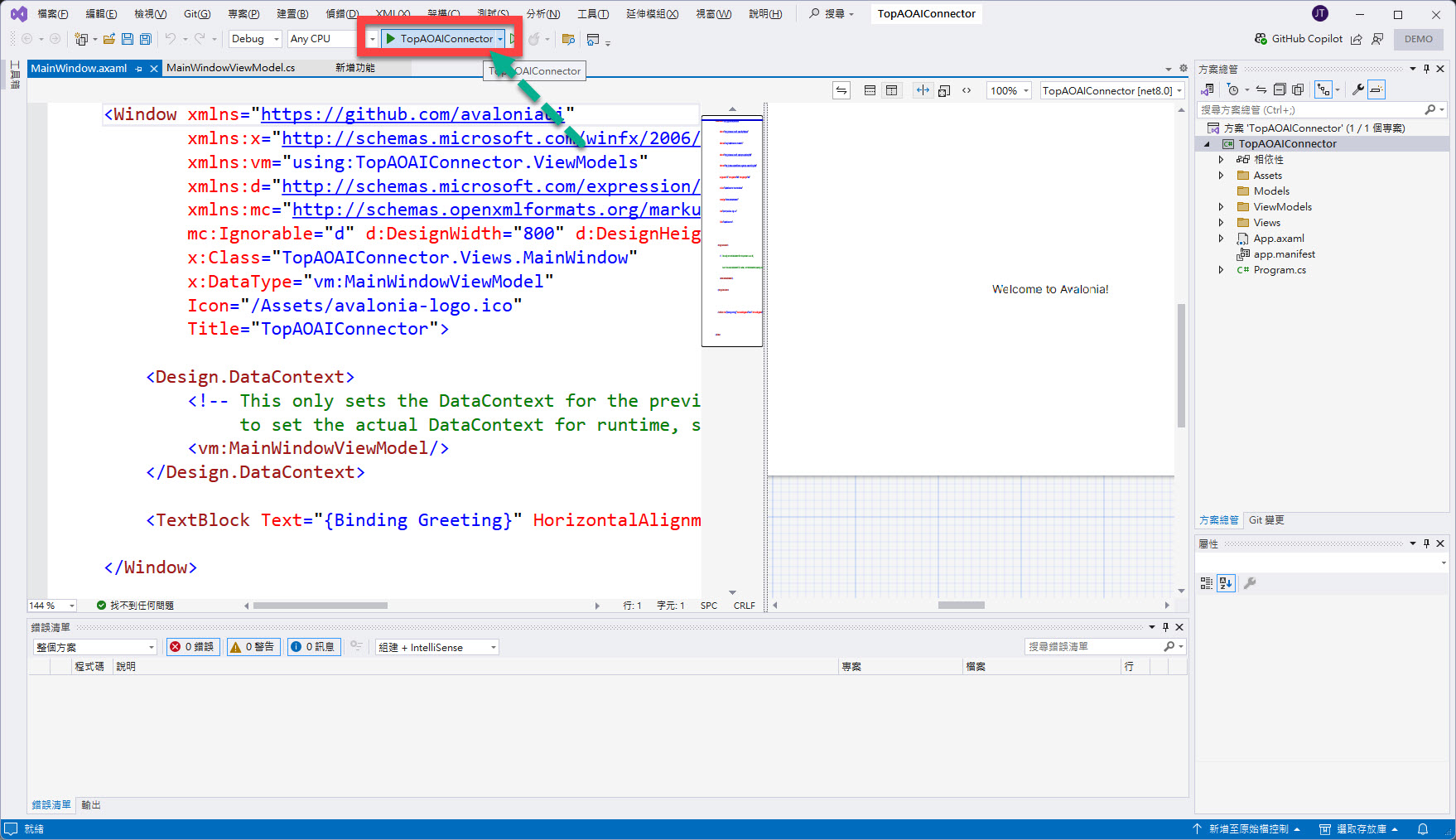The image size is (1456, 840).
Task: Close the MainWindow.axaml tab
Action: 154,69
